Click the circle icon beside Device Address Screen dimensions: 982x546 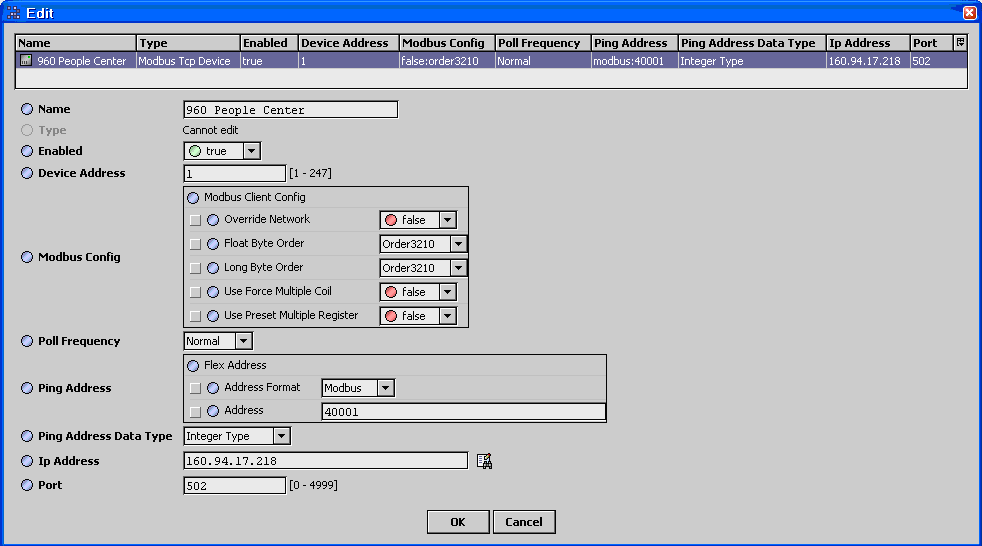[27, 174]
